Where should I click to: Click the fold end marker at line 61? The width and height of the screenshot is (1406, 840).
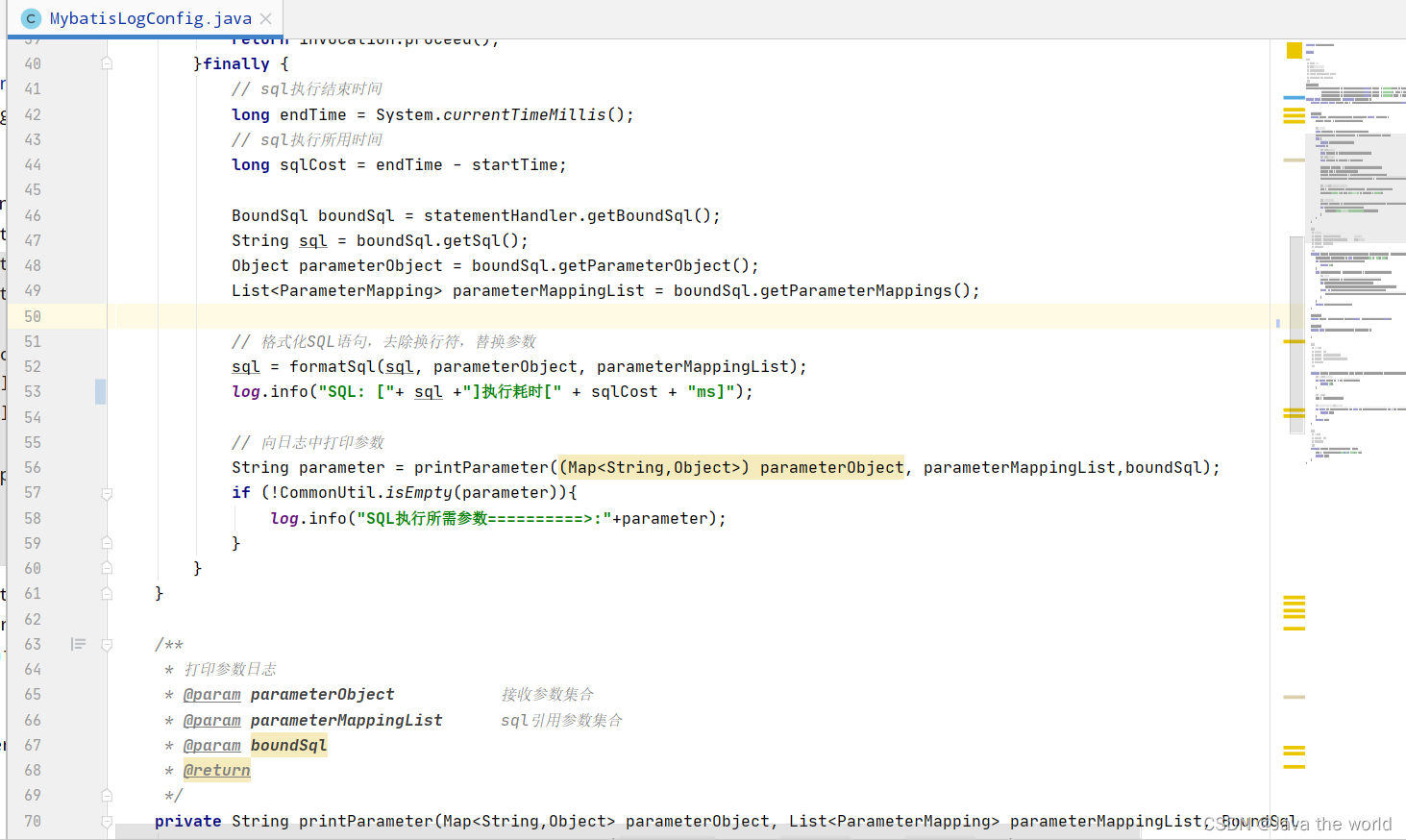(107, 593)
